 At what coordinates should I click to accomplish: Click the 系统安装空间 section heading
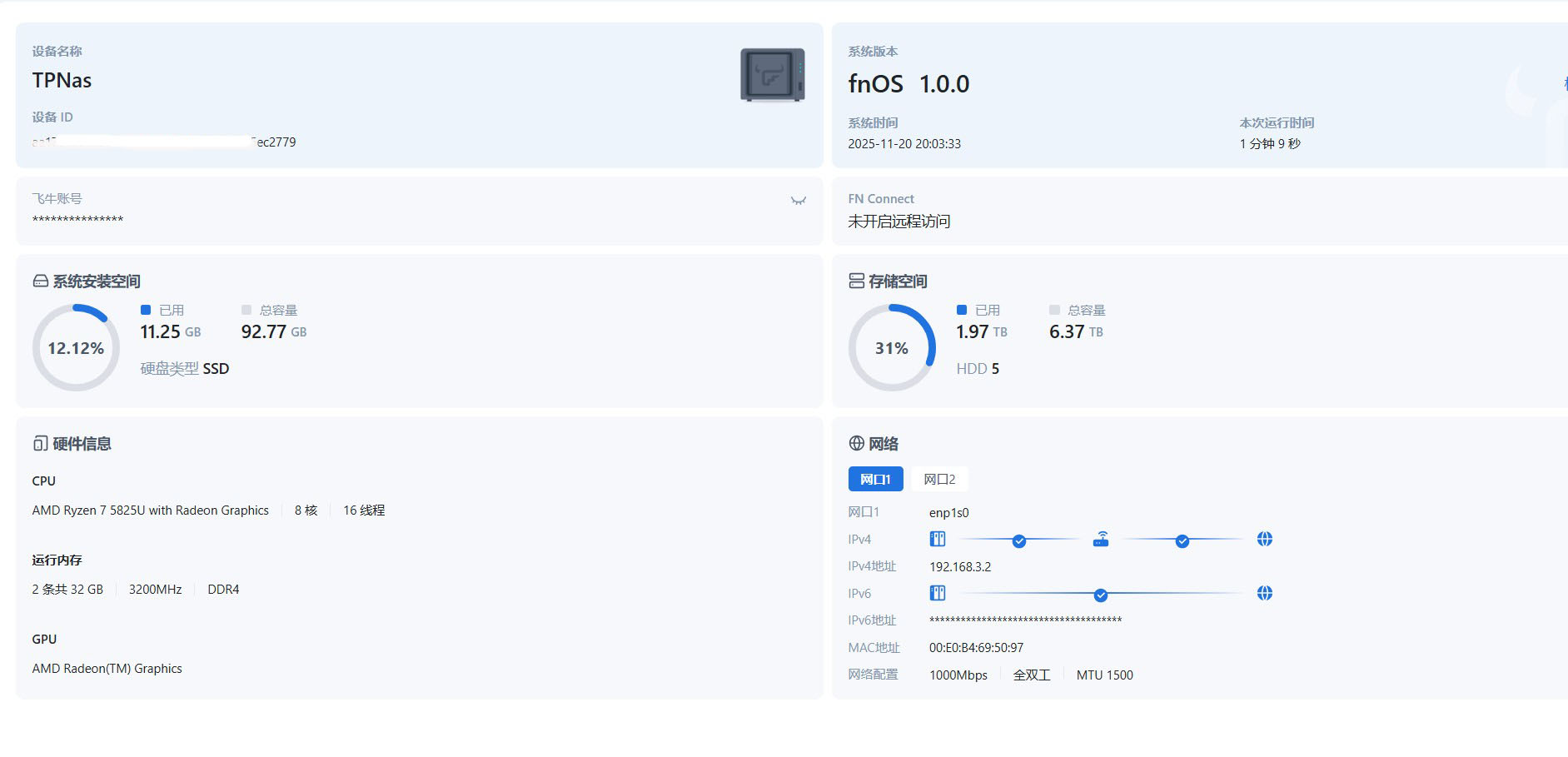point(97,281)
